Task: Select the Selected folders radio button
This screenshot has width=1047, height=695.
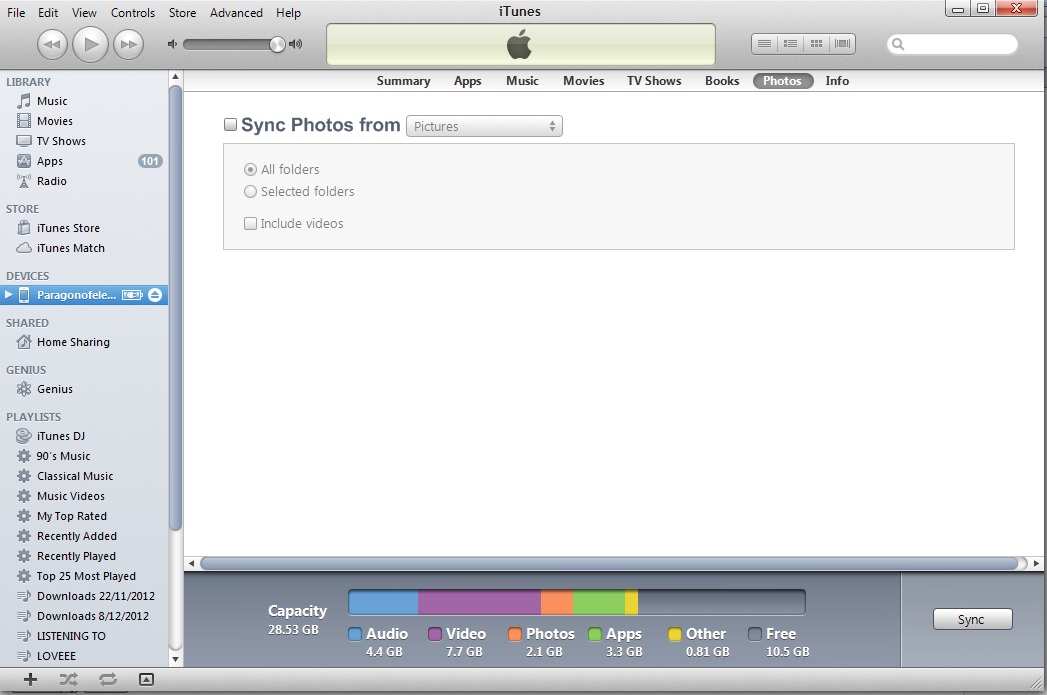Action: (250, 192)
